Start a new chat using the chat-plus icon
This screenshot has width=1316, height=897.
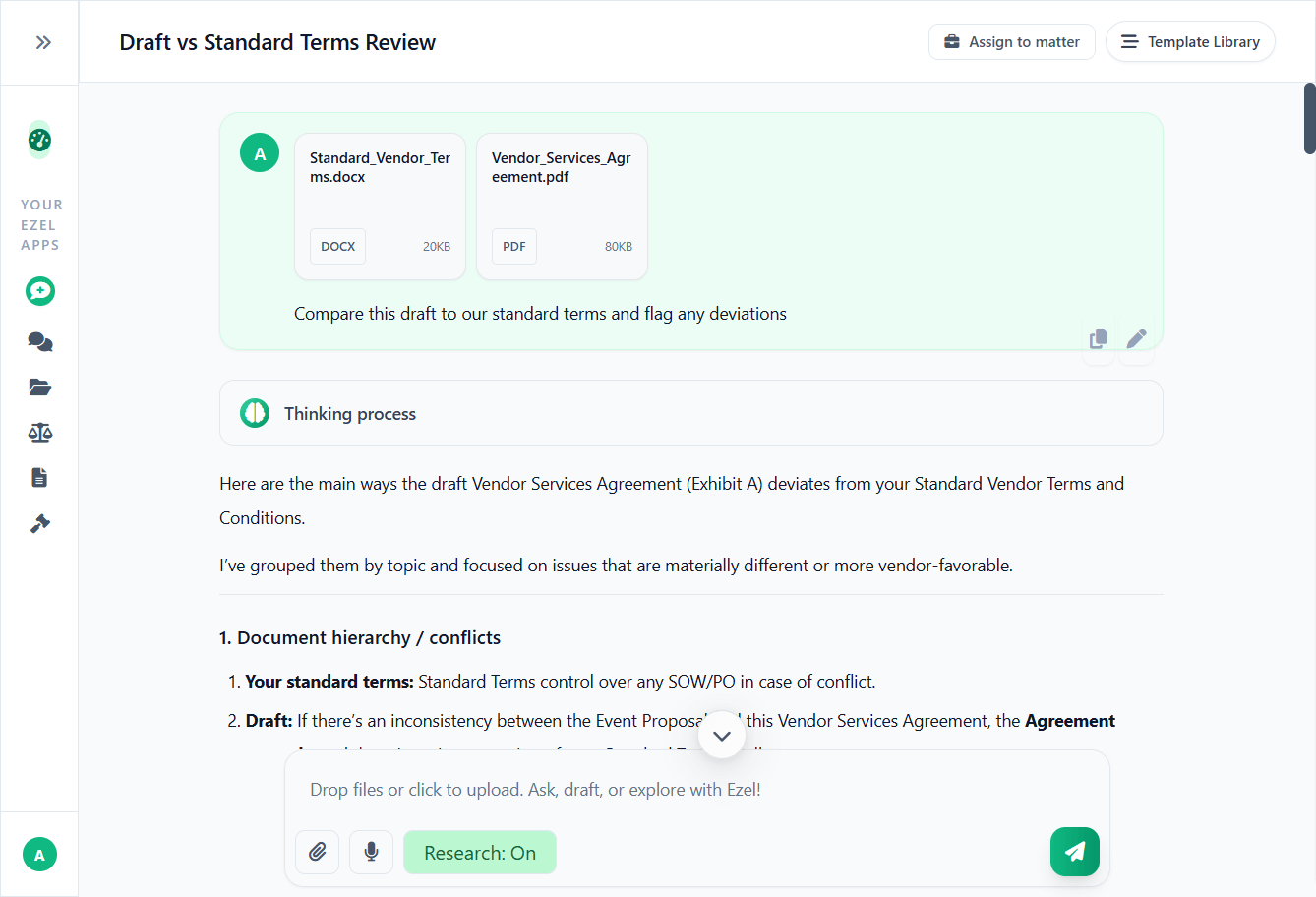tap(39, 291)
